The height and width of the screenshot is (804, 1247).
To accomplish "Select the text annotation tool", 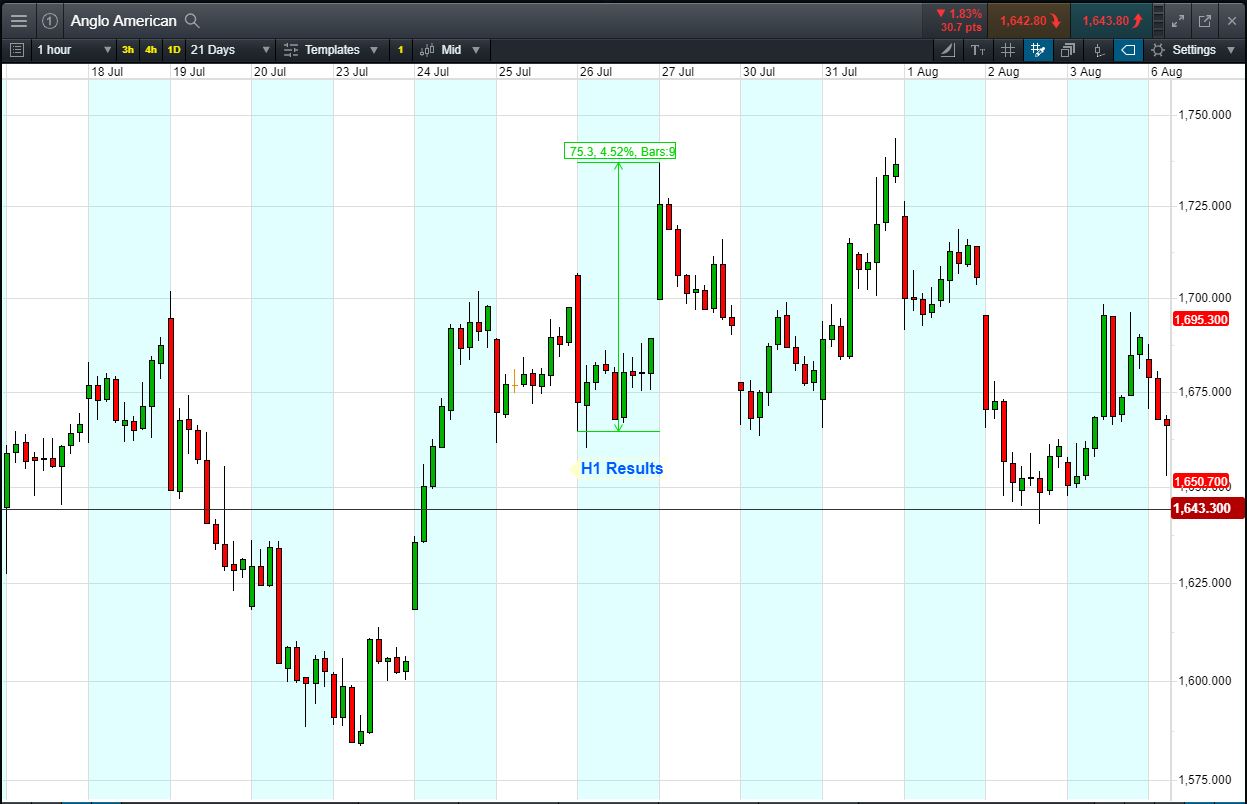I will [978, 50].
